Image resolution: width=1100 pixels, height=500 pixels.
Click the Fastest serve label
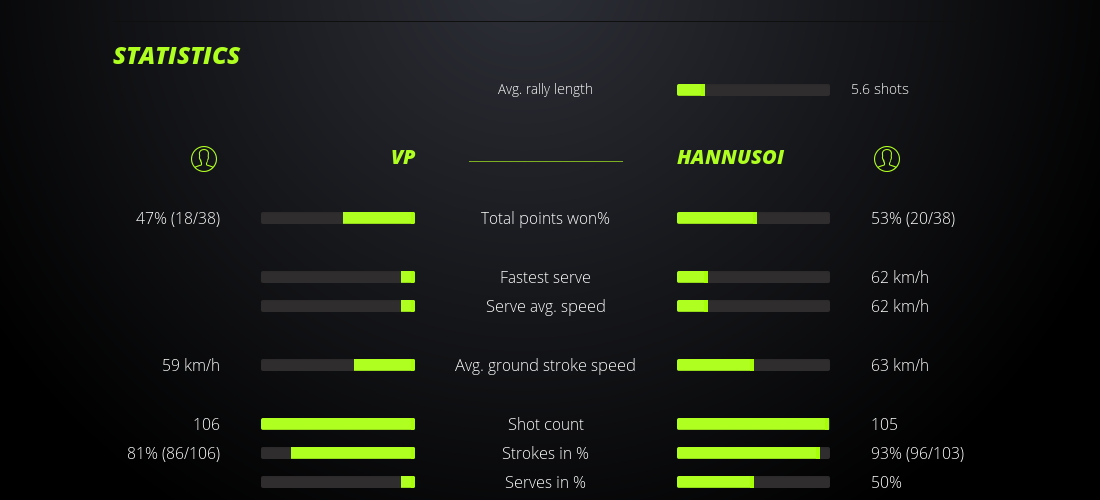click(545, 277)
